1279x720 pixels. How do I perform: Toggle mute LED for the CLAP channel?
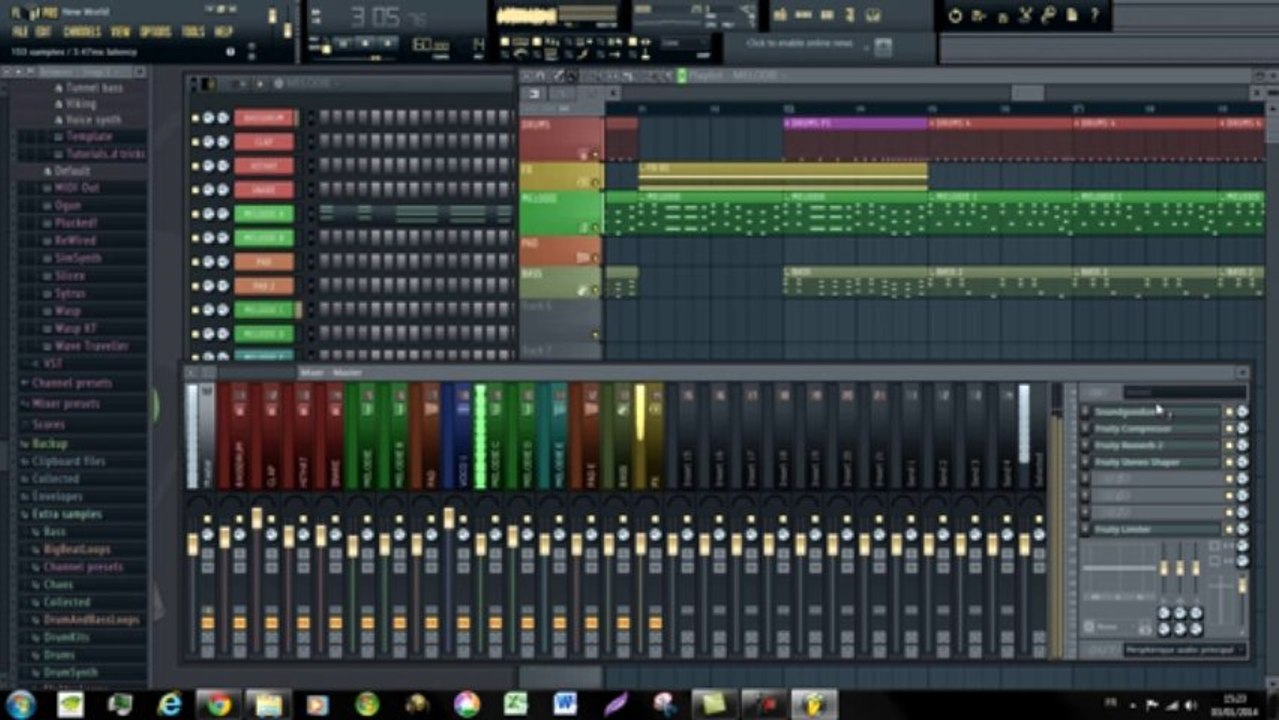[195, 142]
